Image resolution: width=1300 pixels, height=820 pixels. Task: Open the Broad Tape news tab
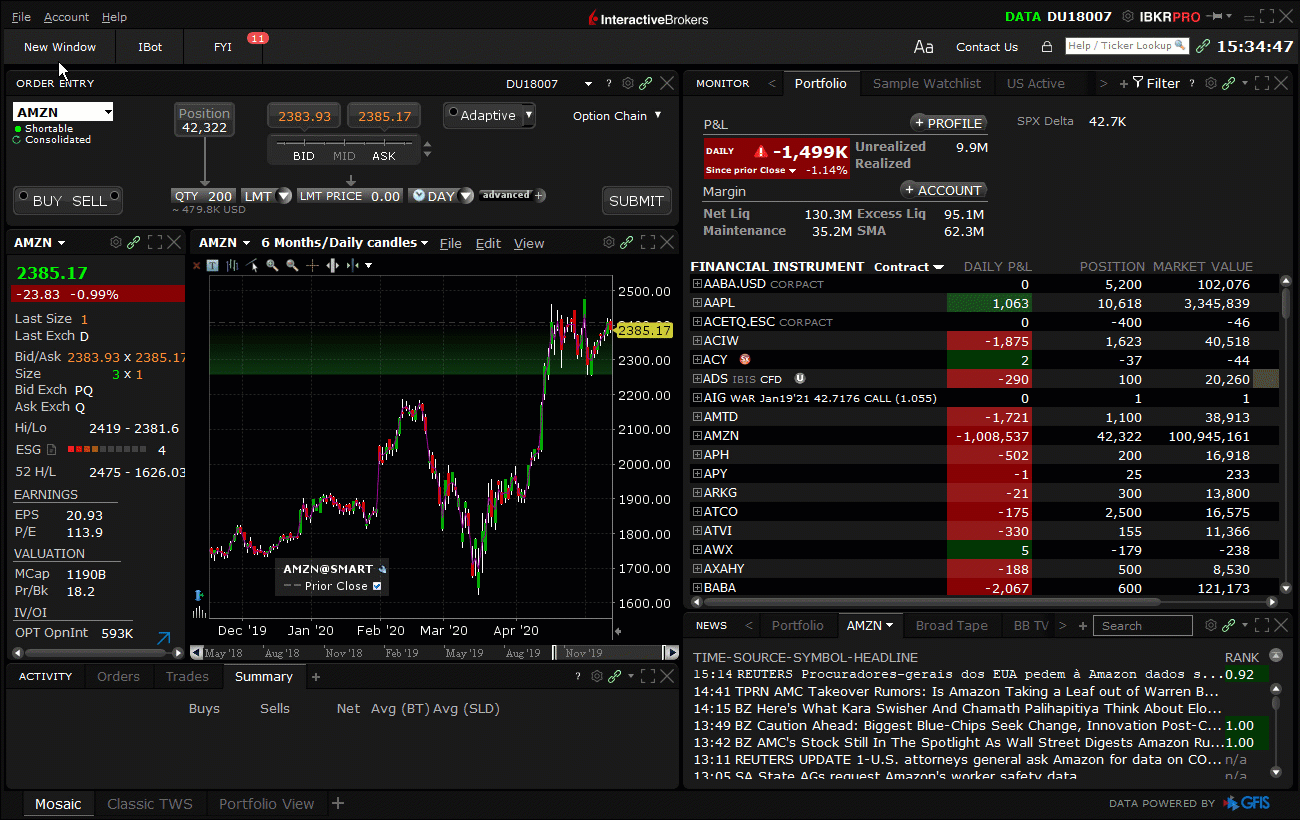(951, 625)
